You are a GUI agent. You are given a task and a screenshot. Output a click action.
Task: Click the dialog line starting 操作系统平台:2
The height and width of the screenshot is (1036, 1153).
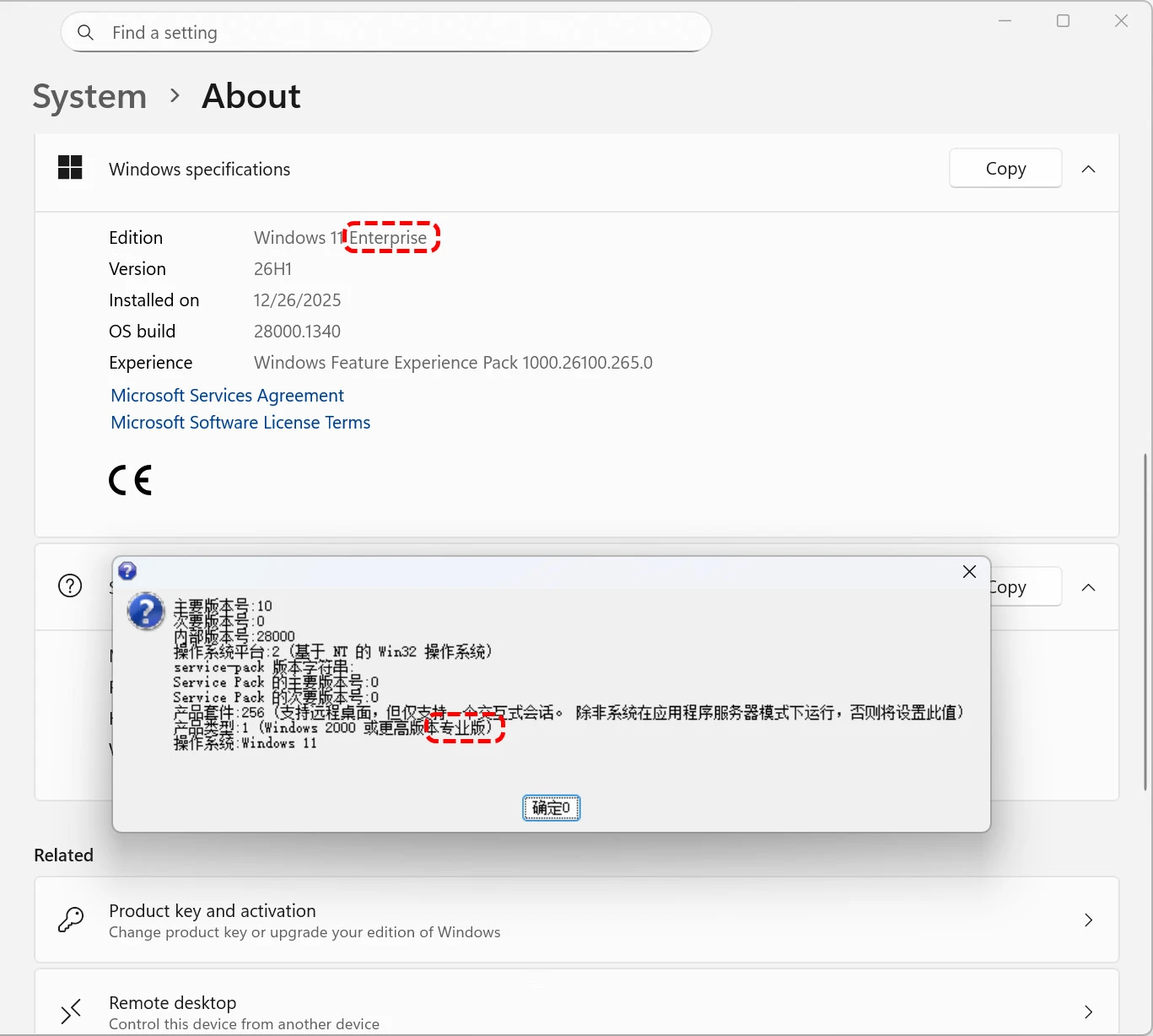point(332,651)
